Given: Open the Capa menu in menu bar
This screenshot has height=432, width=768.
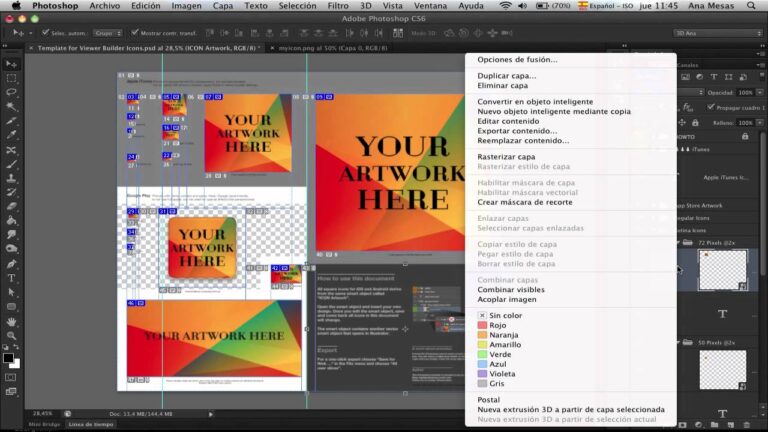Looking at the screenshot, I should click(223, 6).
